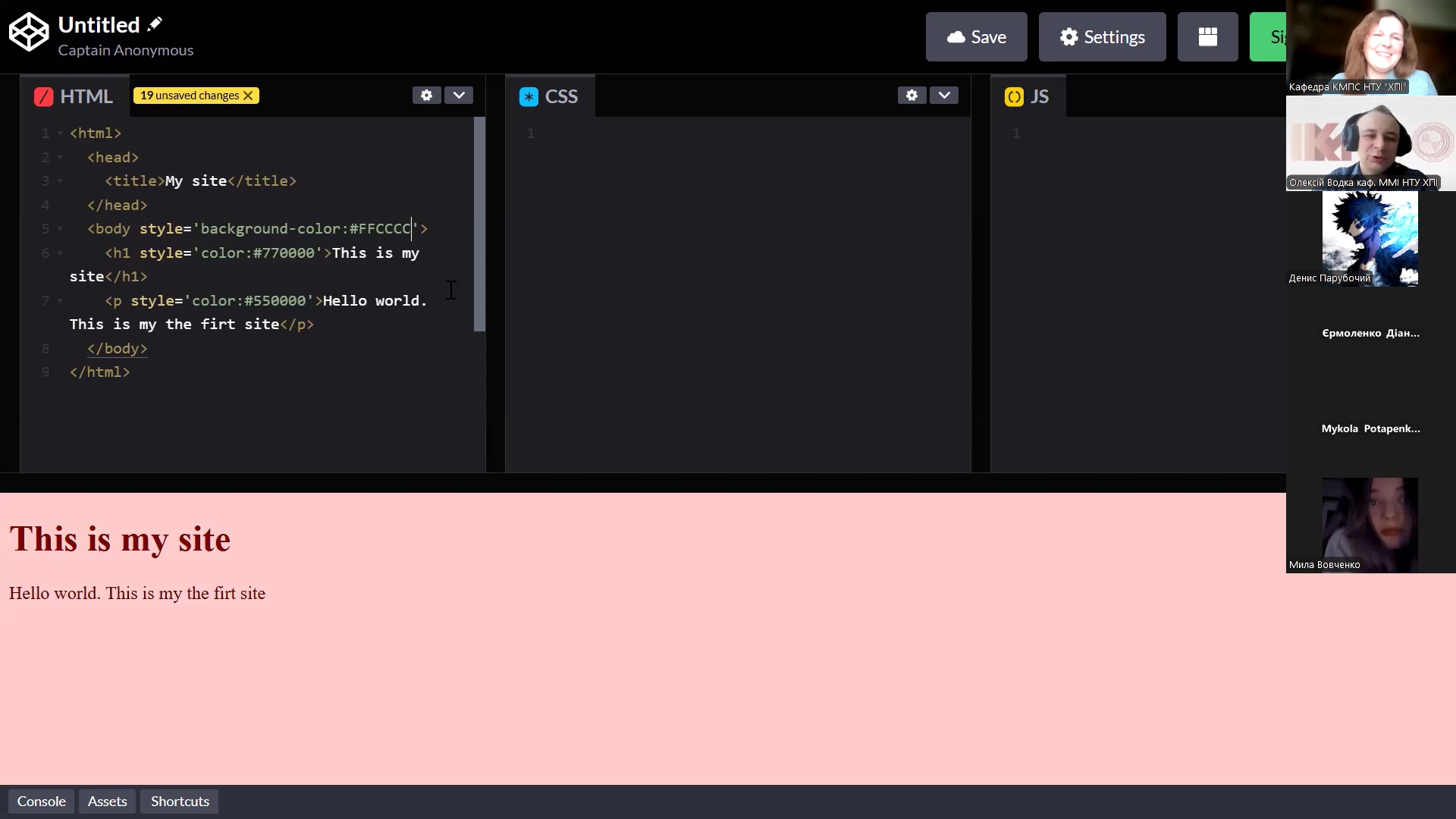This screenshot has height=819, width=1456.
Task: Click the CSS asterisk icon
Action: [529, 96]
